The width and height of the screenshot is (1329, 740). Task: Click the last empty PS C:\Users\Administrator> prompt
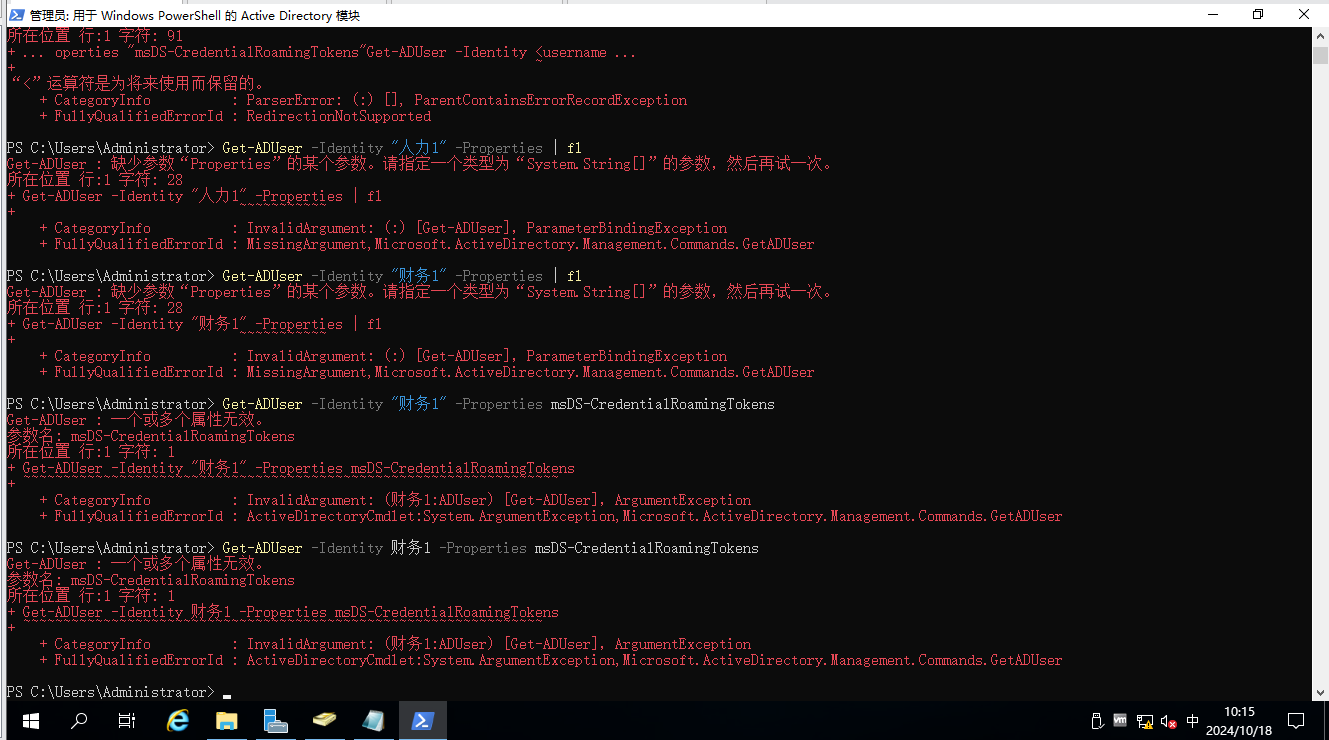coord(110,692)
